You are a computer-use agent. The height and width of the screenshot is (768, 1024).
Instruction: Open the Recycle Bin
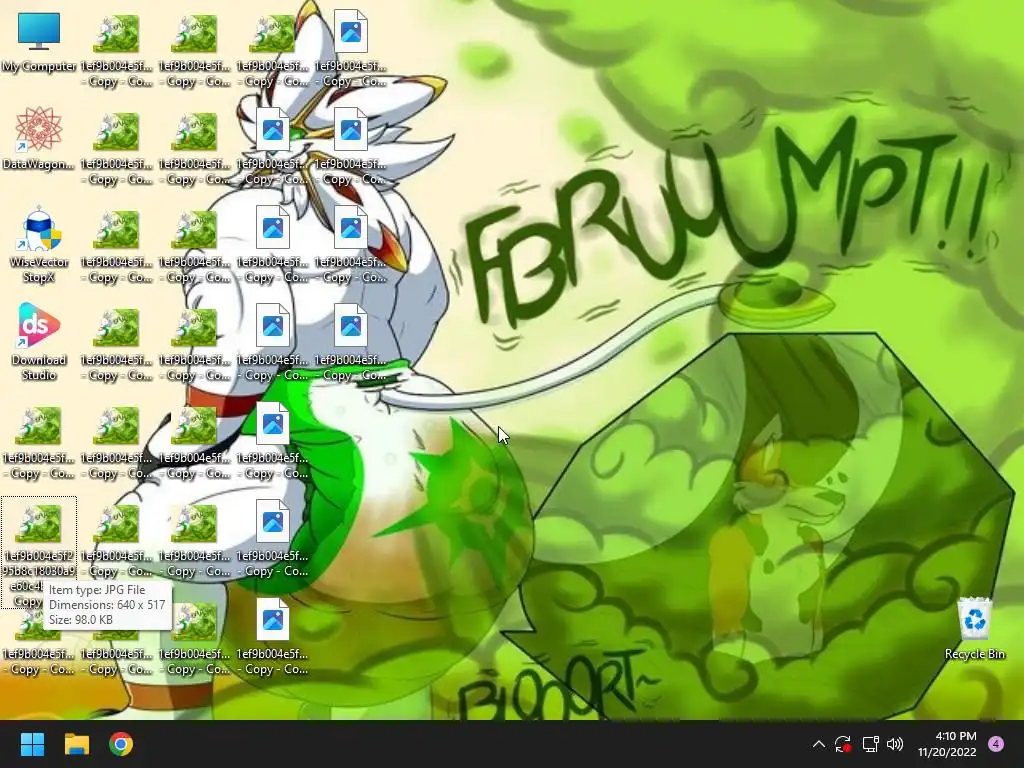[974, 628]
